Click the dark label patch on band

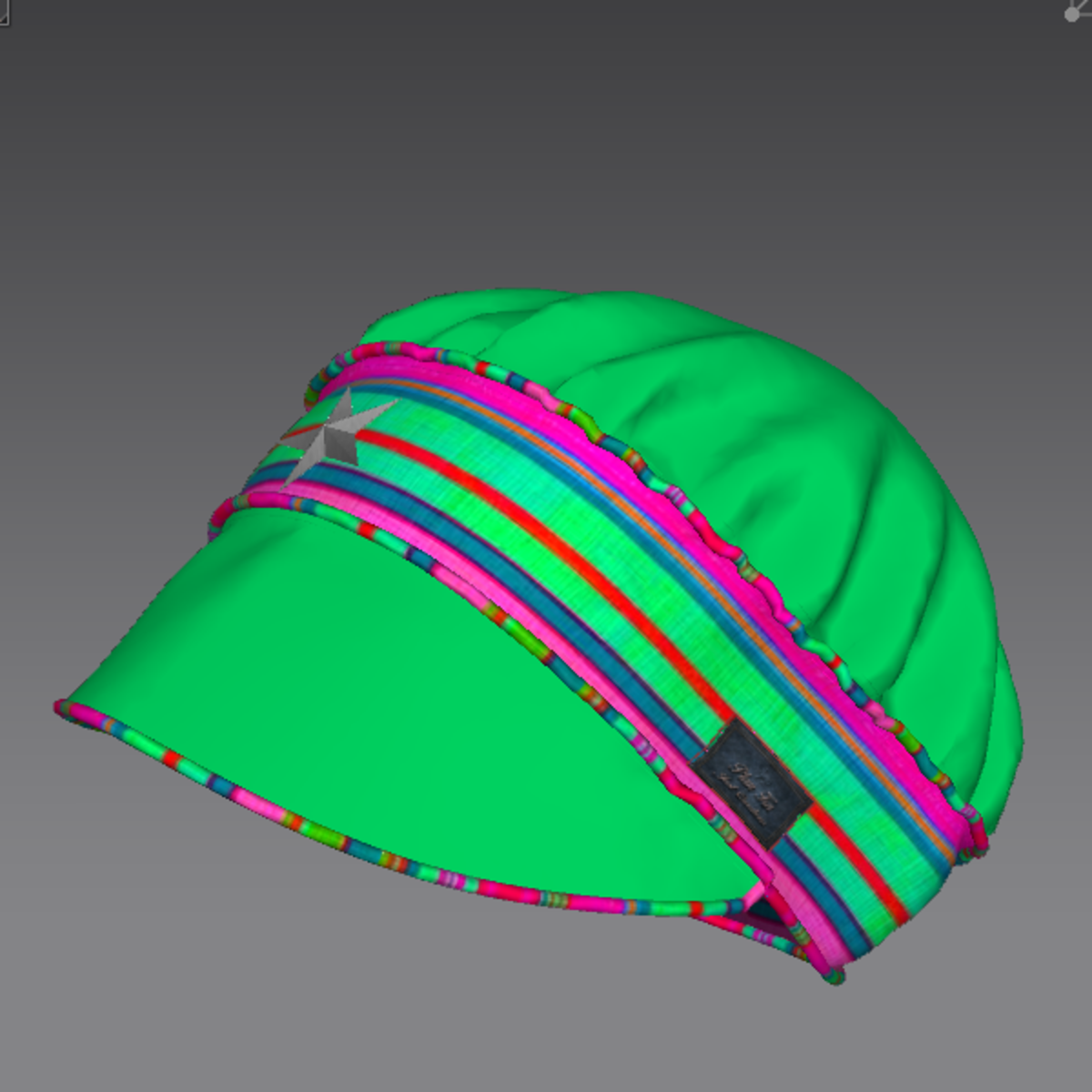point(753,784)
